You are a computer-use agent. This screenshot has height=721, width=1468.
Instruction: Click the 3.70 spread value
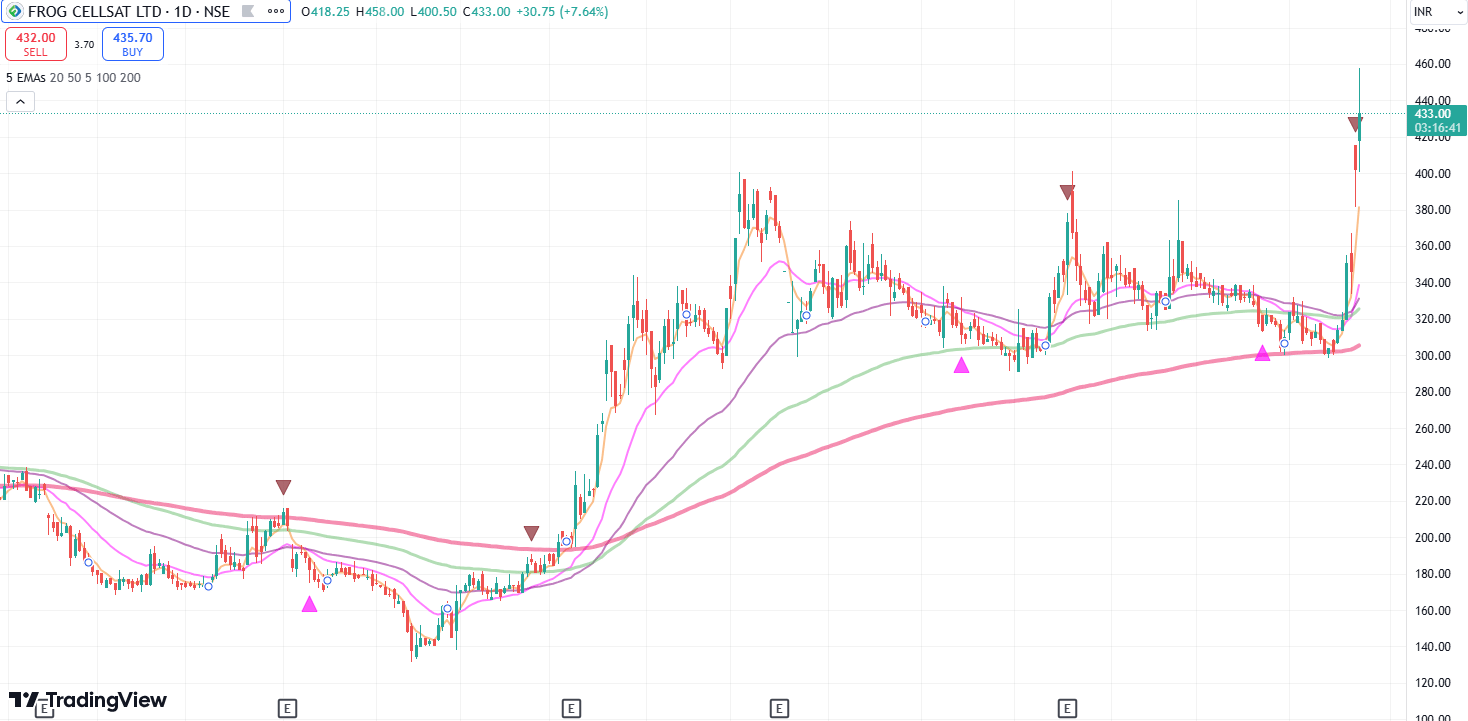pyautogui.click(x=84, y=44)
